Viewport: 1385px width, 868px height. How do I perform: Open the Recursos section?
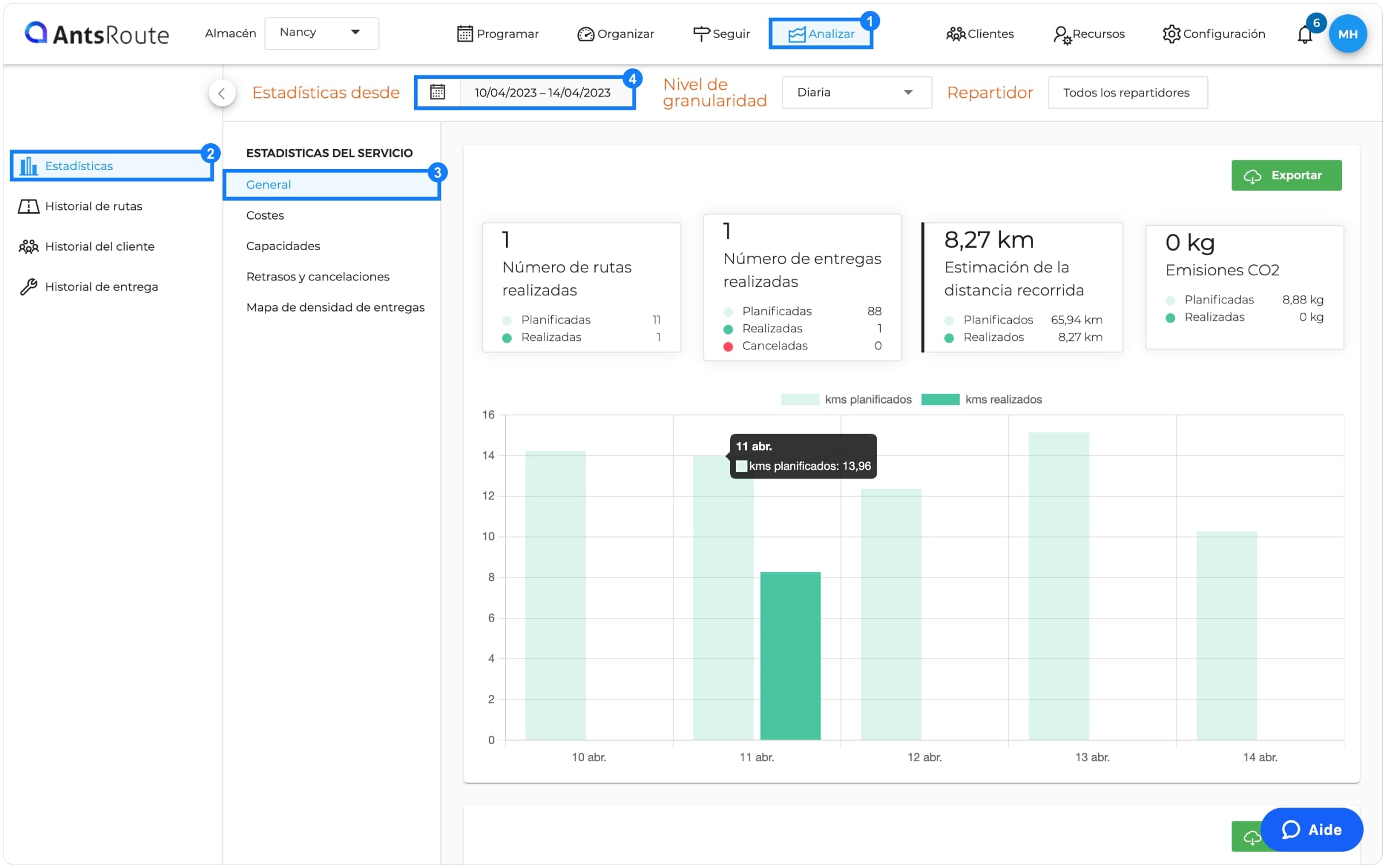click(1089, 34)
